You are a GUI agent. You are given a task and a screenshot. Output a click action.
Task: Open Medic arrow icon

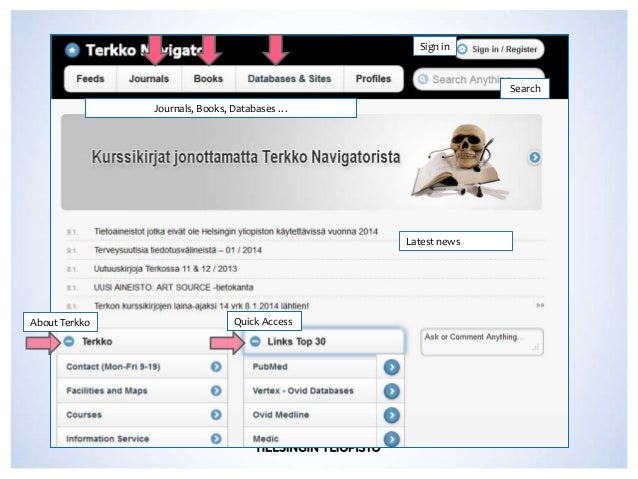coord(391,439)
